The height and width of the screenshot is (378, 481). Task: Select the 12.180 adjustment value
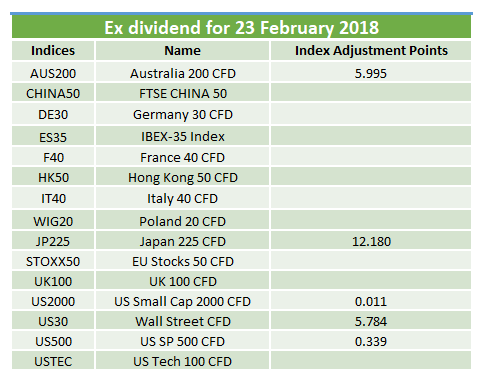[x=371, y=241]
